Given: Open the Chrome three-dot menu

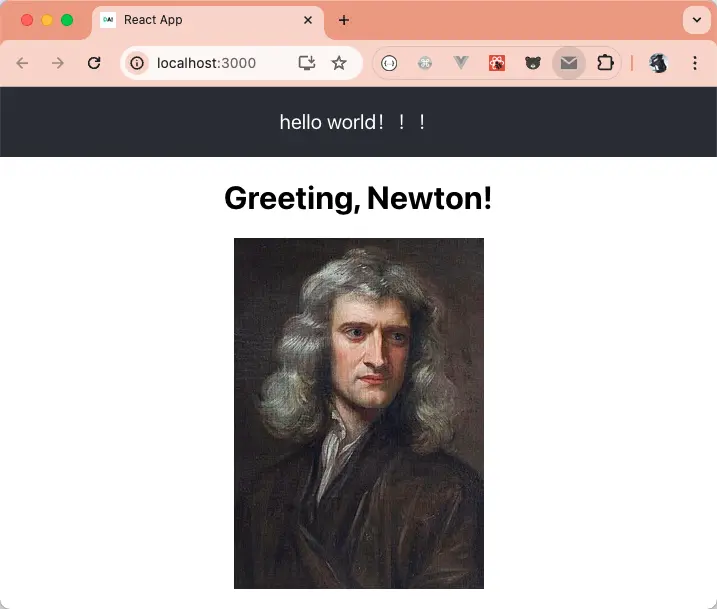Looking at the screenshot, I should point(695,63).
